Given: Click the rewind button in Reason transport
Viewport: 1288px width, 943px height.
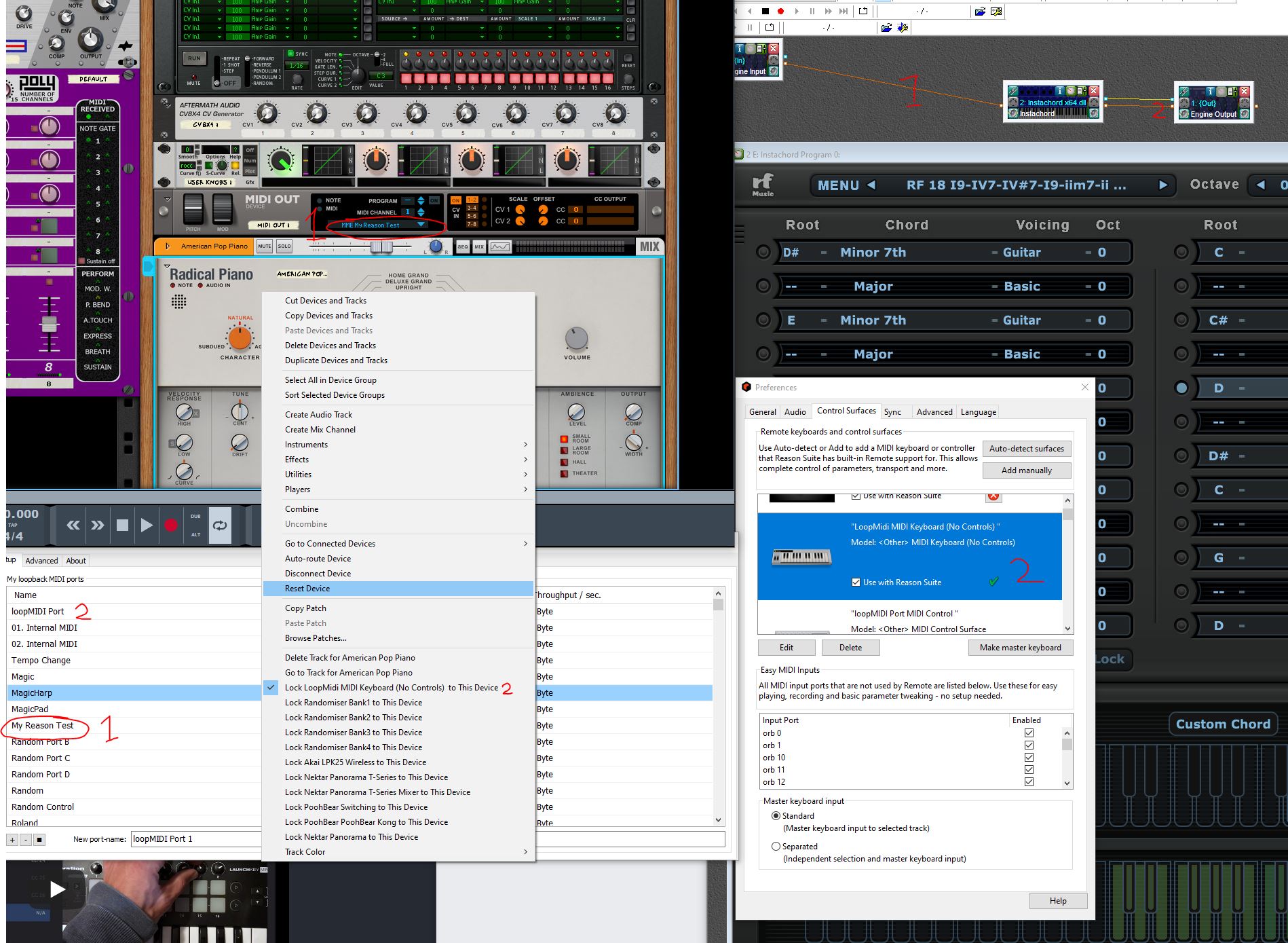Looking at the screenshot, I should [x=73, y=525].
